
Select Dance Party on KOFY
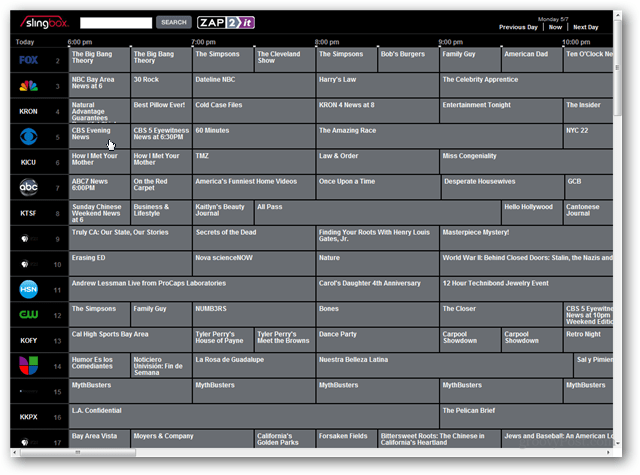(377, 340)
